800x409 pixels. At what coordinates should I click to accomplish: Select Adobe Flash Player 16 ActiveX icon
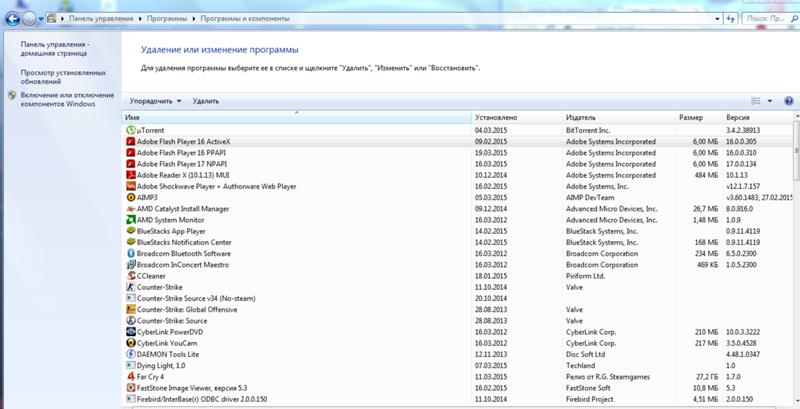tap(131, 142)
